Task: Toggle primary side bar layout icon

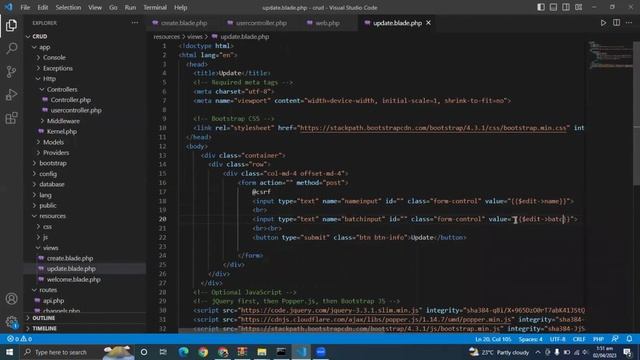Action: click(x=541, y=7)
